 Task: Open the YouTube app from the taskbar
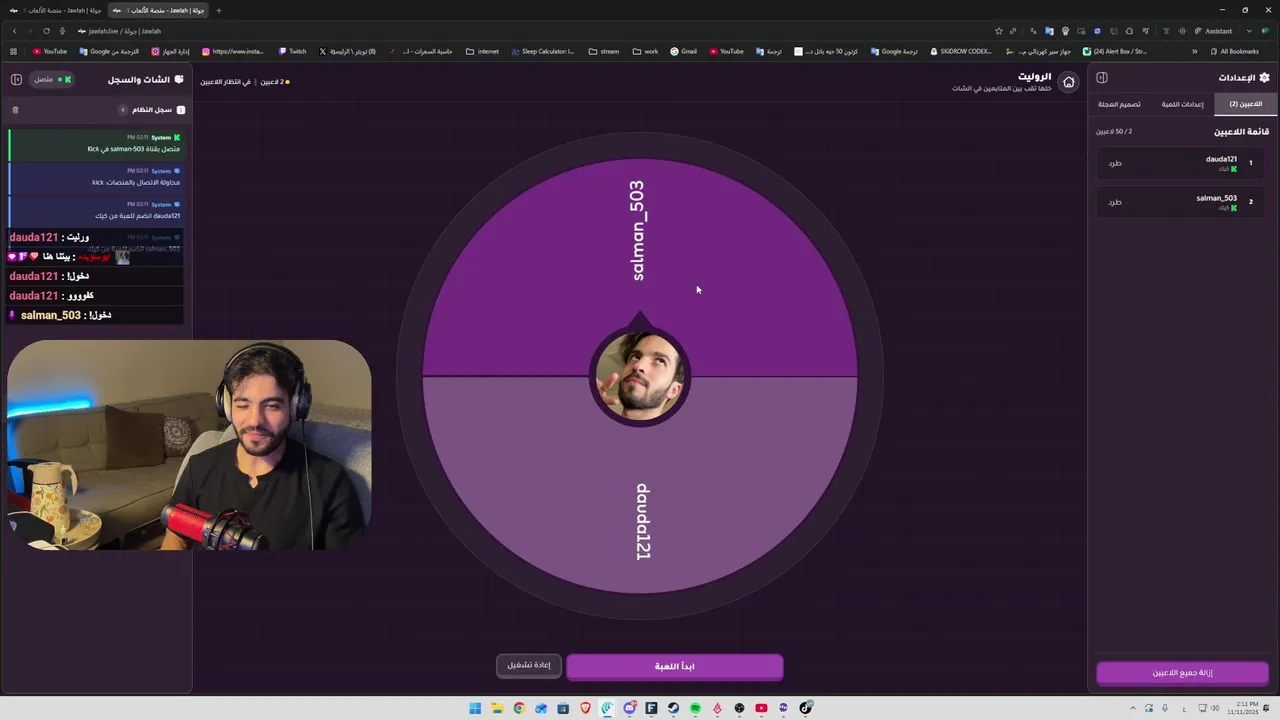[x=761, y=708]
